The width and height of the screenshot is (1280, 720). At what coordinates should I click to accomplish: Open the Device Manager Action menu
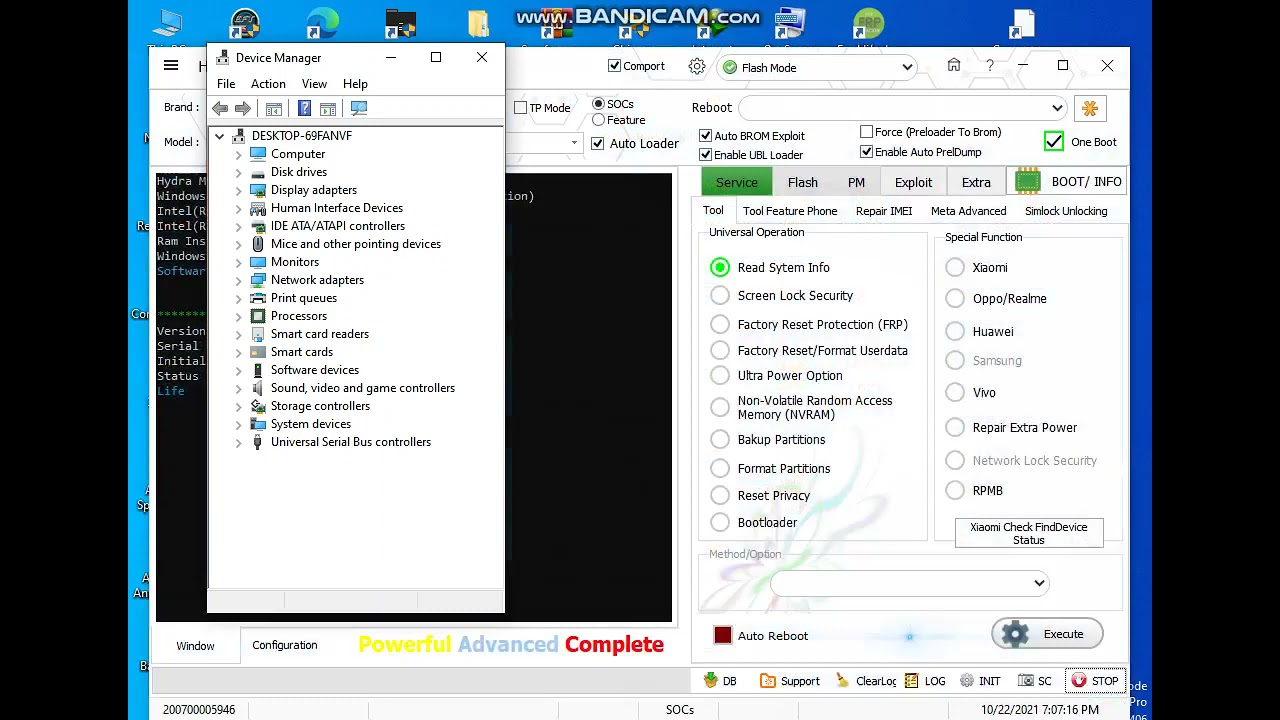(268, 84)
